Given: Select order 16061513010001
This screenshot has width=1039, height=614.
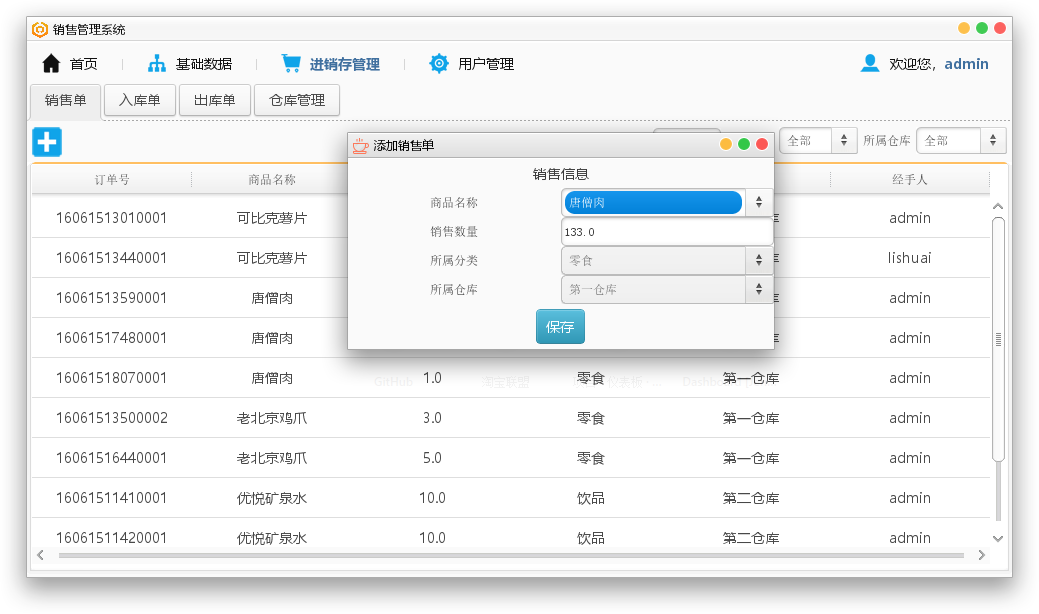Looking at the screenshot, I should coord(111,218).
